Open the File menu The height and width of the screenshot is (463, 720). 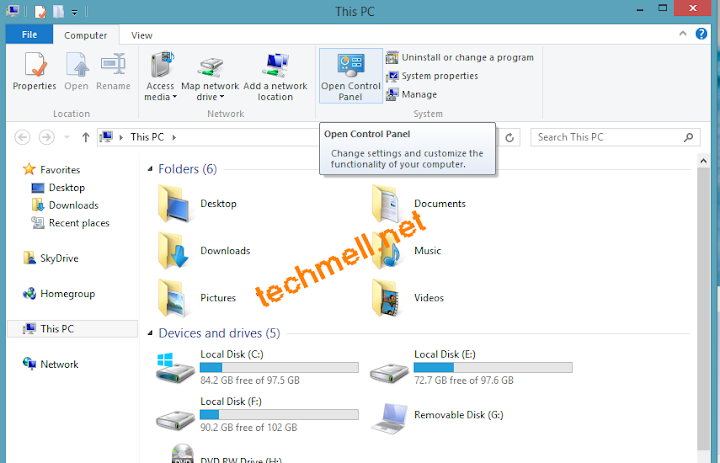[x=29, y=34]
